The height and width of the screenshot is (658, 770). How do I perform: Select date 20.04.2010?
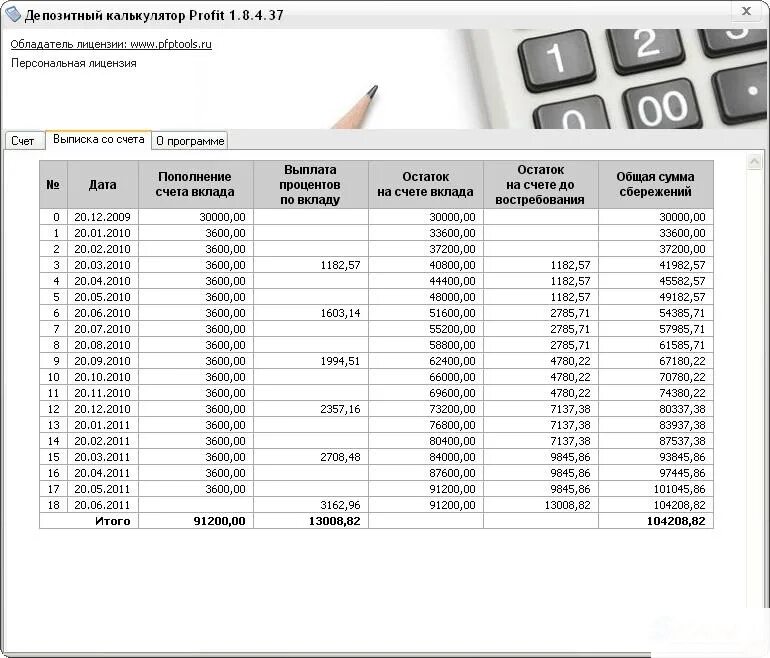(x=103, y=281)
